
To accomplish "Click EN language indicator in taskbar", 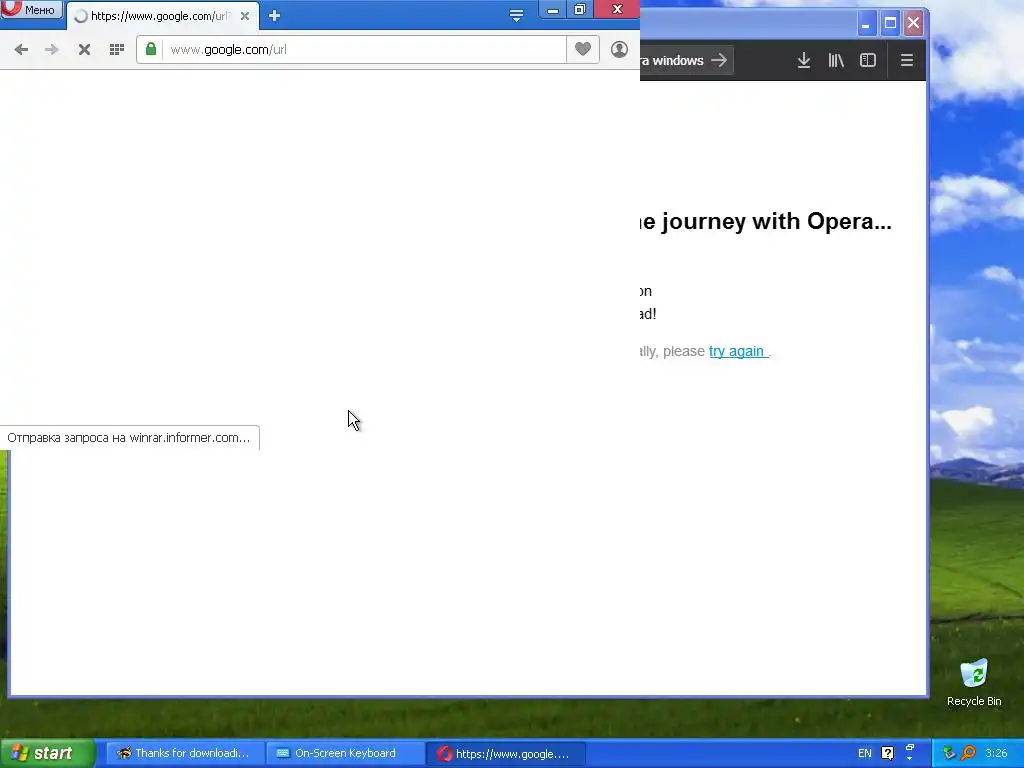I will (865, 754).
